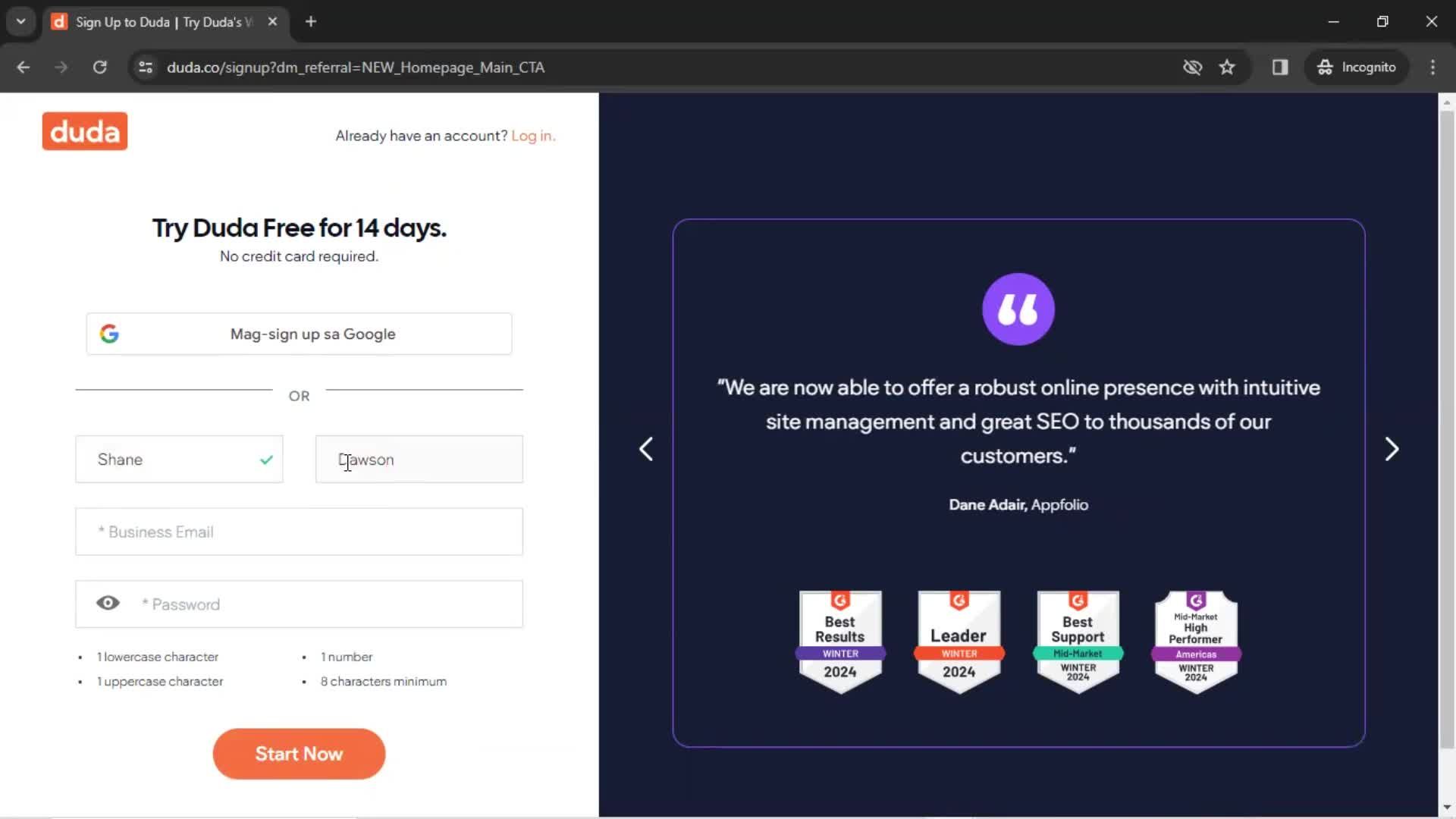Open site information icon in address bar
The height and width of the screenshot is (819, 1456).
point(146,67)
